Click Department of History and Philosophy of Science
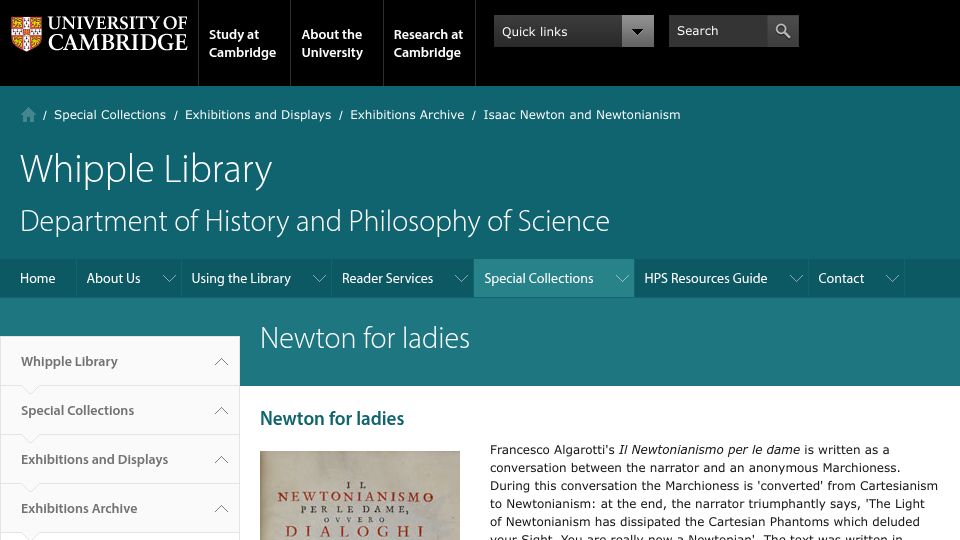The width and height of the screenshot is (960, 540). coord(315,221)
